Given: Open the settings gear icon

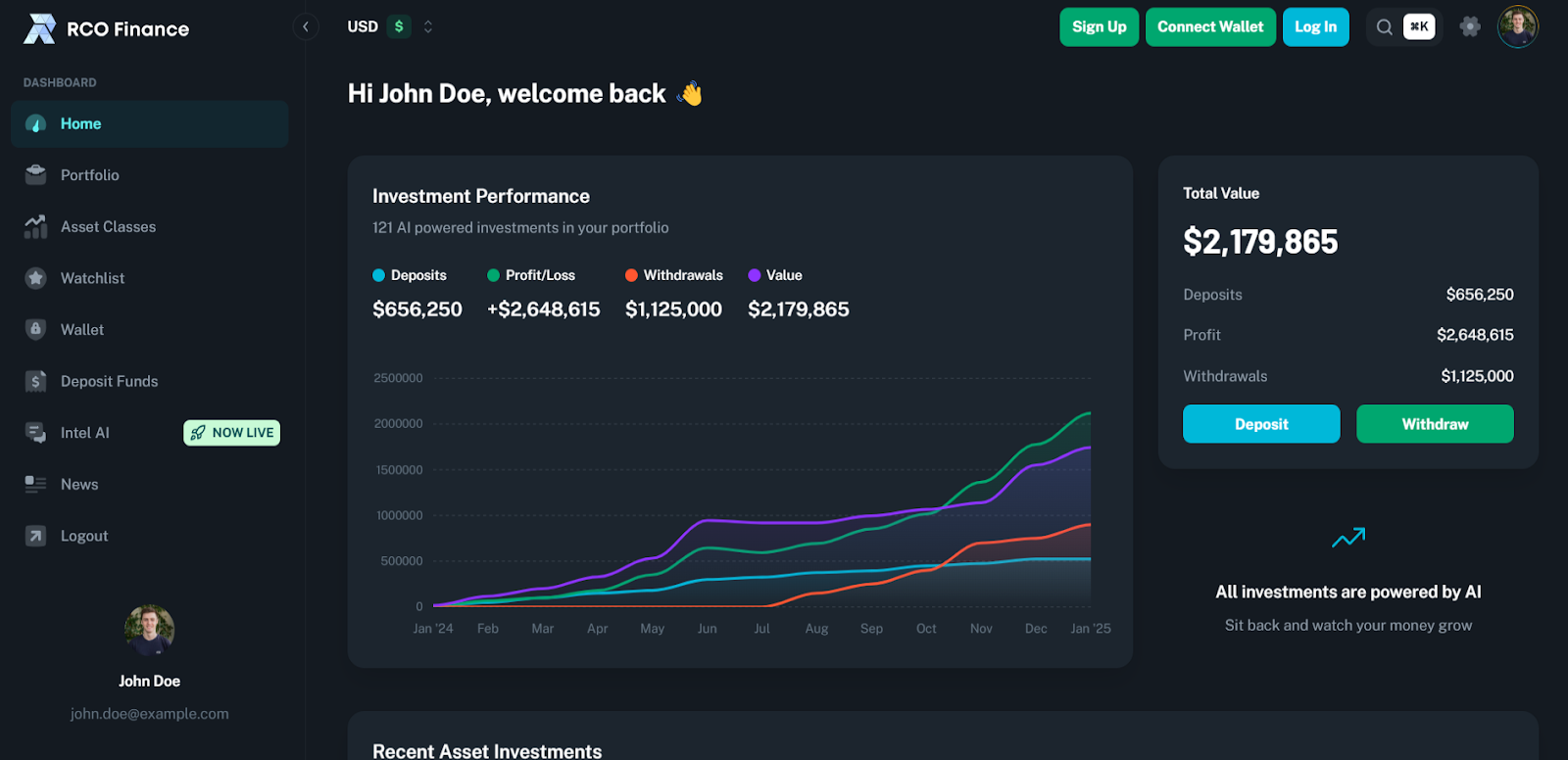Looking at the screenshot, I should pos(1469,26).
